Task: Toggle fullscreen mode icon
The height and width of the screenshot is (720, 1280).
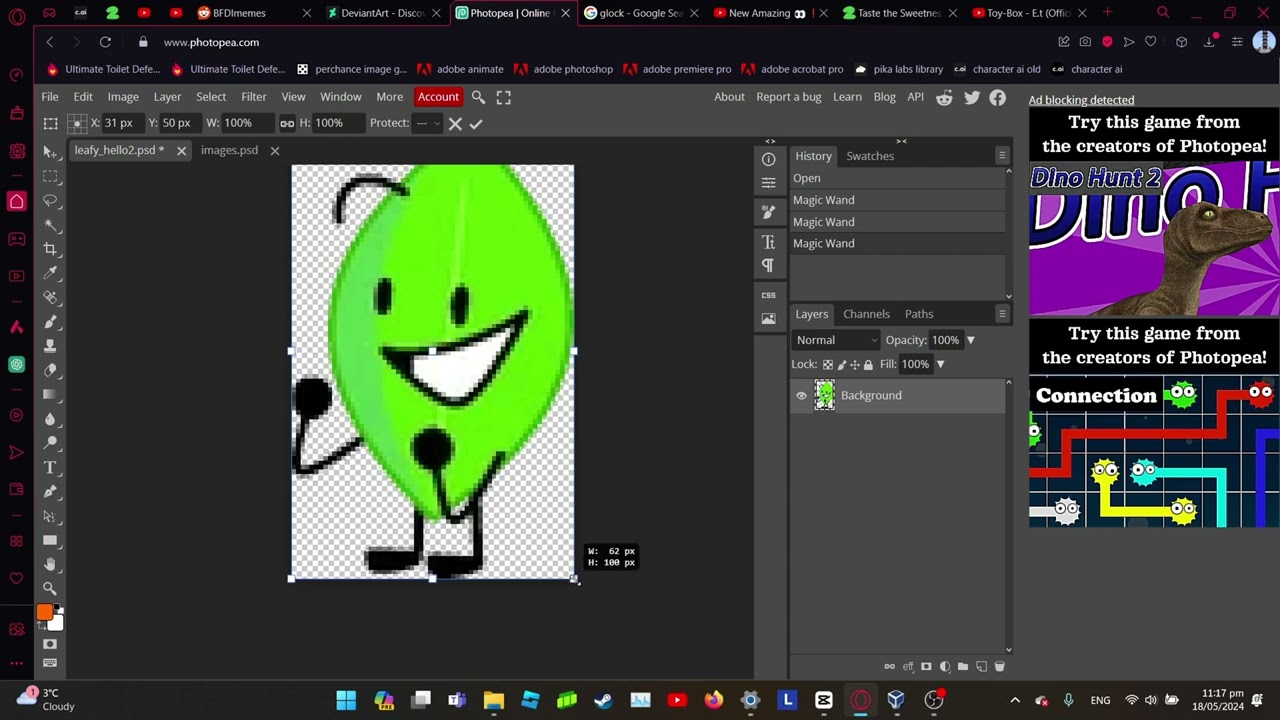Action: coord(503,97)
